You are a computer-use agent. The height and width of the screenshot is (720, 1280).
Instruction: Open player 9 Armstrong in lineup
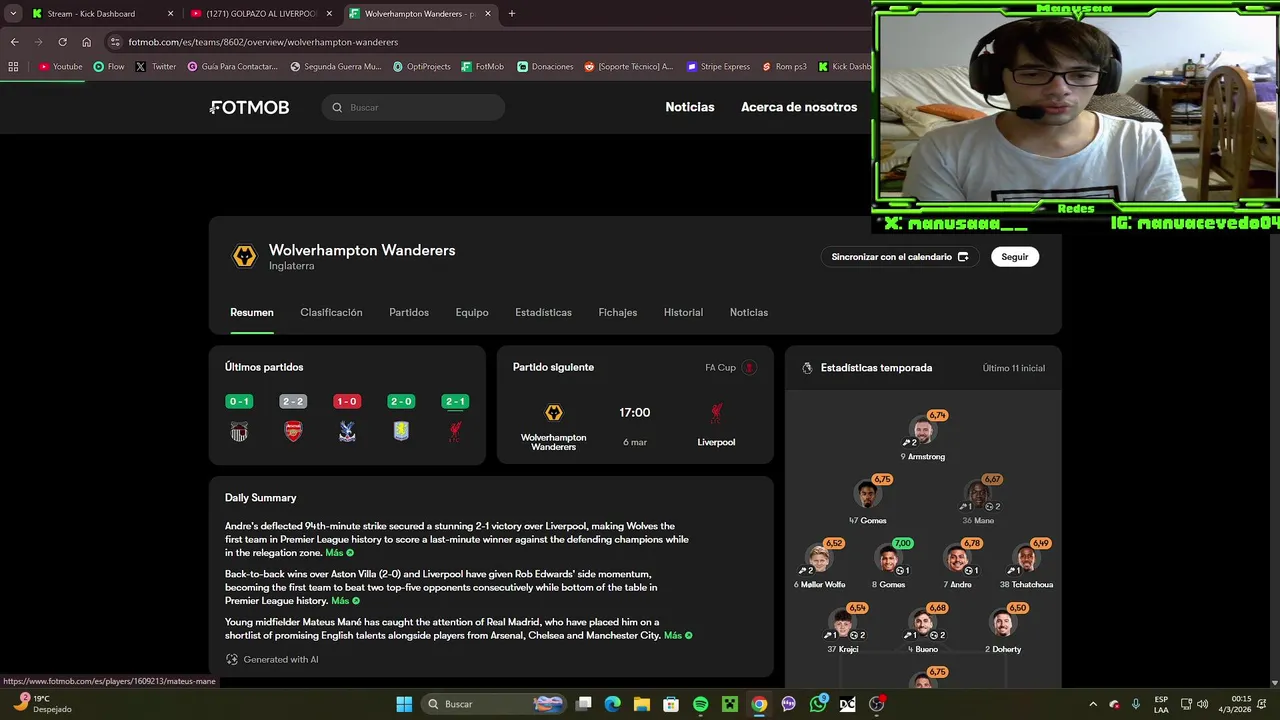click(923, 437)
